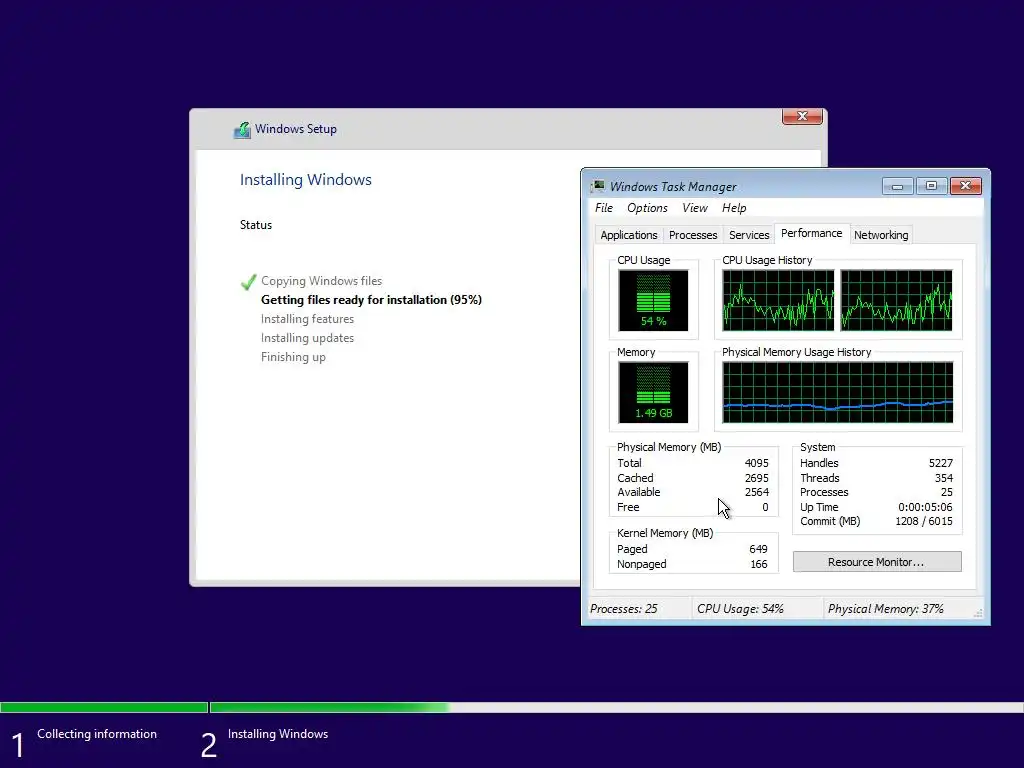Click the Total physical memory value 4095
This screenshot has width=1024, height=768.
pos(756,463)
